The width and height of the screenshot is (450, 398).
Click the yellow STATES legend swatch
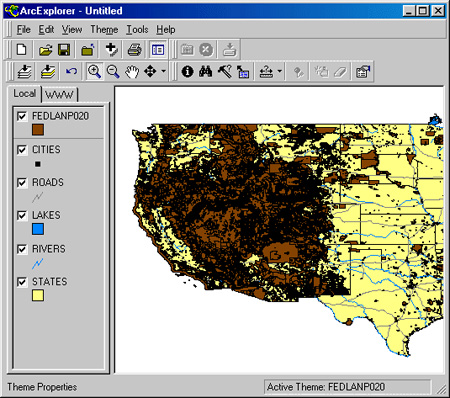[x=38, y=295]
